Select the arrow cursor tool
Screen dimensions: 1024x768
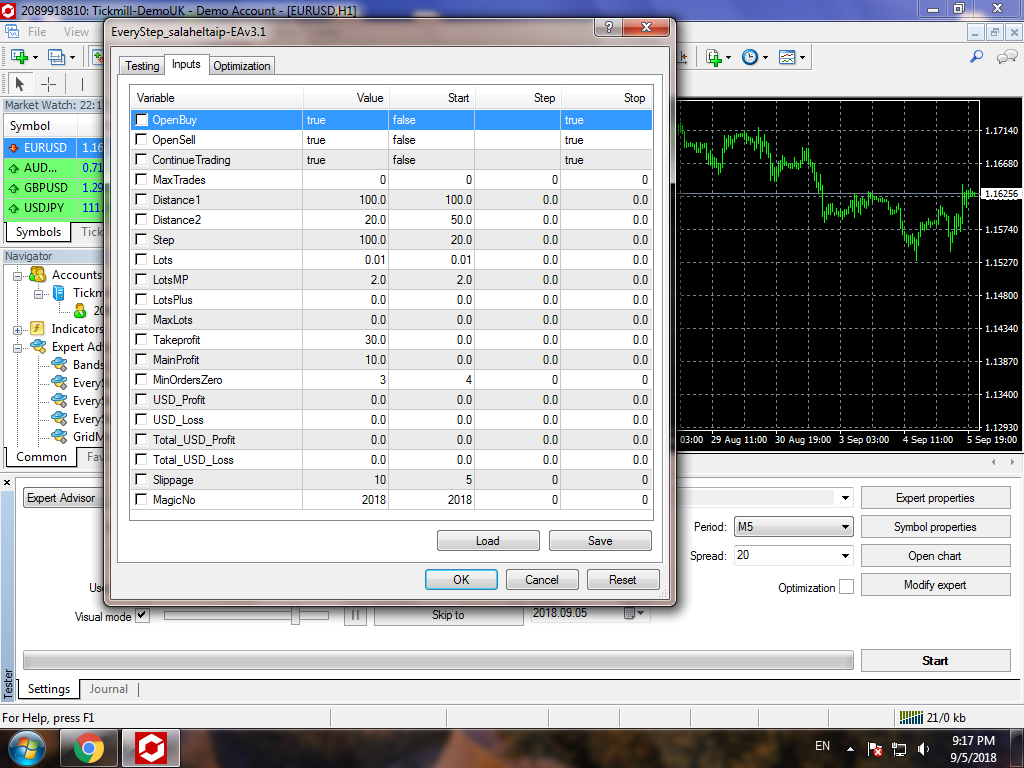coord(19,84)
